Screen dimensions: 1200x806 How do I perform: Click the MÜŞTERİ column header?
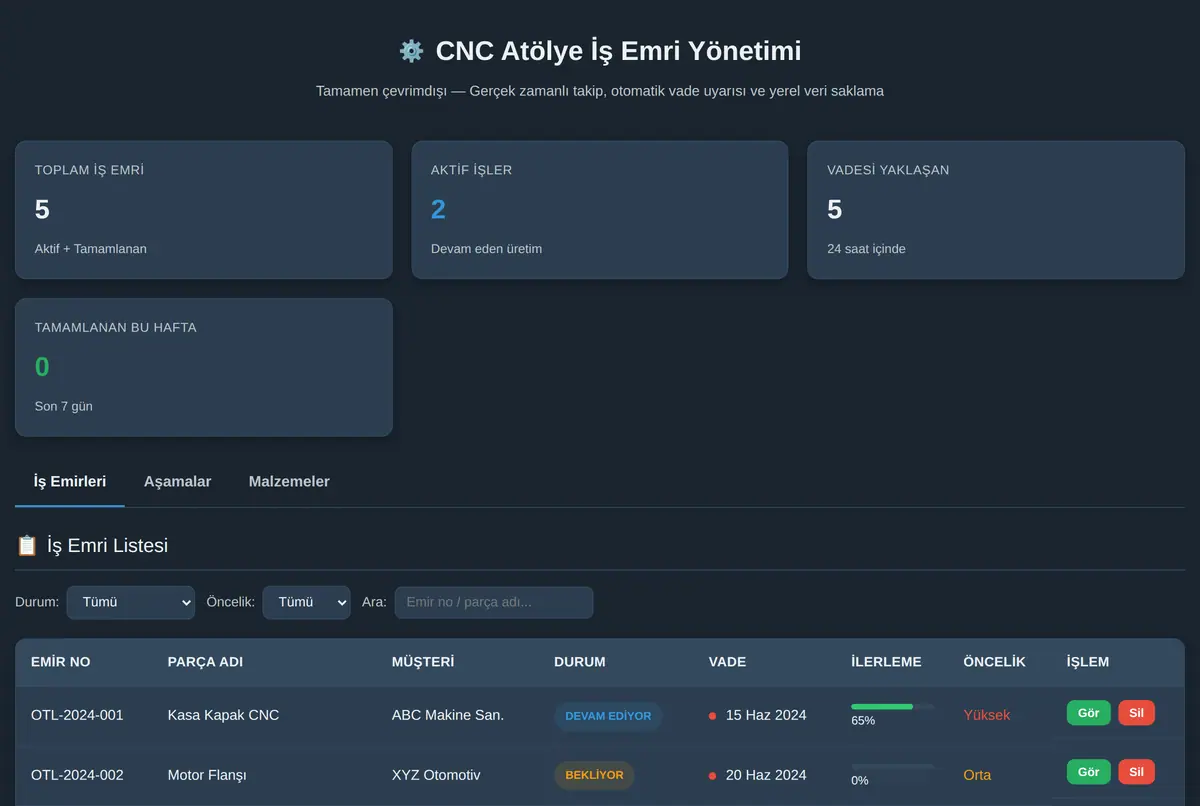click(423, 662)
